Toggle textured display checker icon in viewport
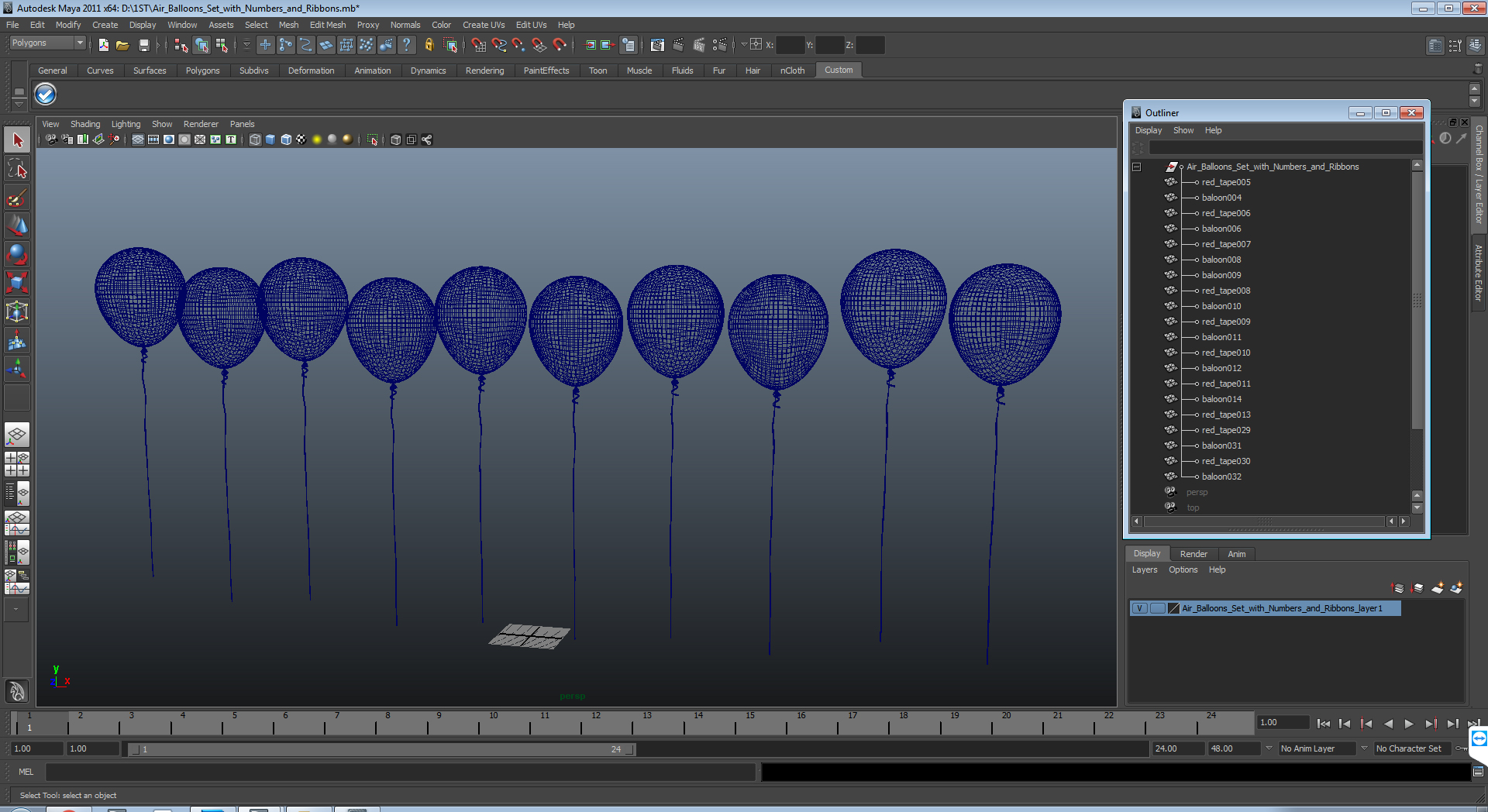This screenshot has width=1488, height=812. point(301,139)
